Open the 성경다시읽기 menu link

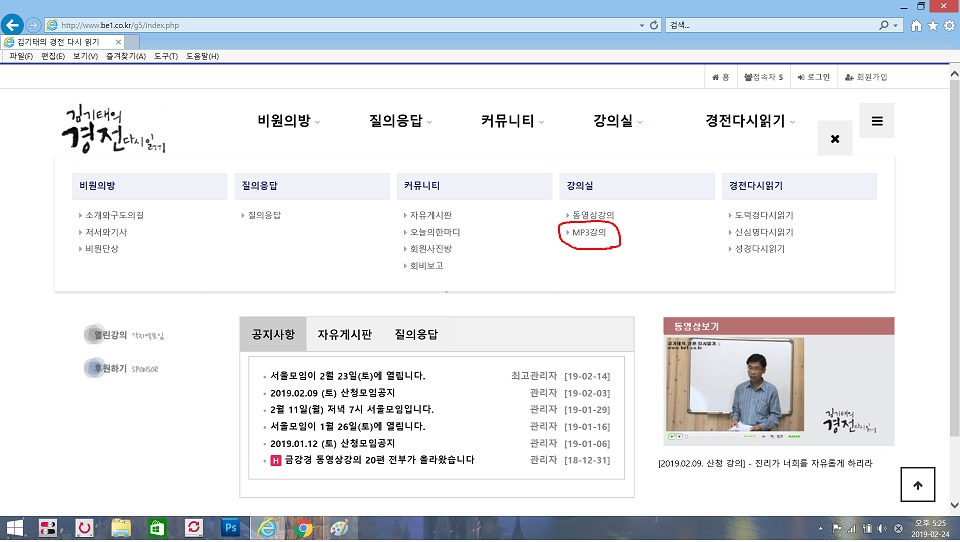click(x=759, y=249)
